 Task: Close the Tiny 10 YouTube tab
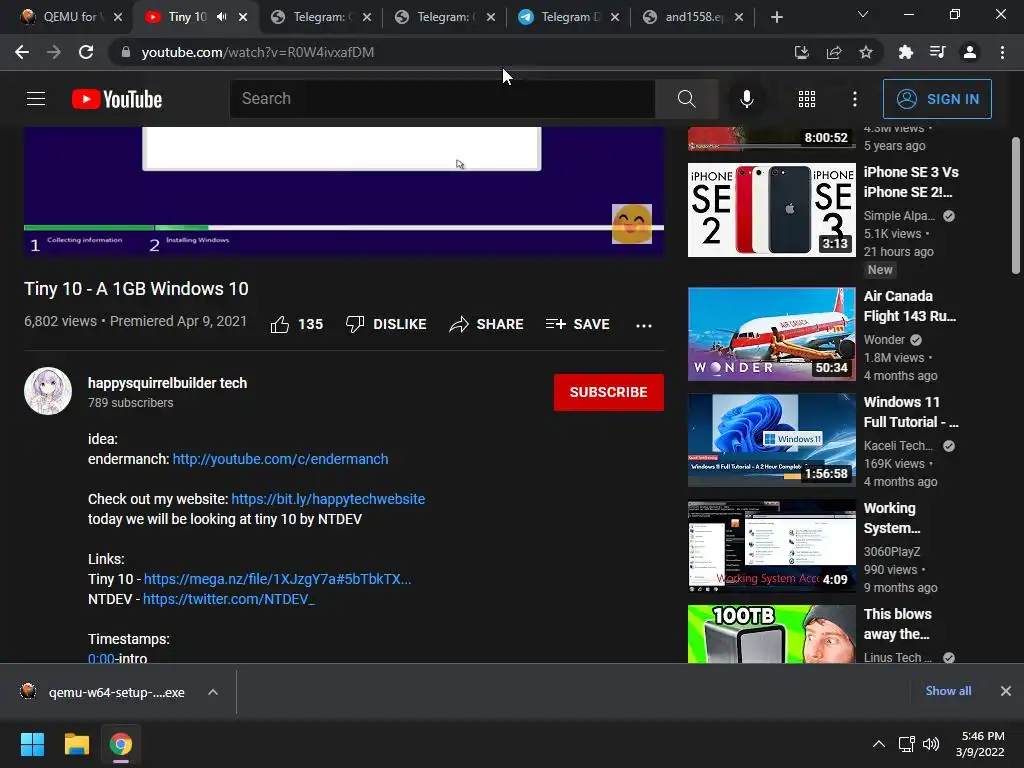(x=243, y=17)
